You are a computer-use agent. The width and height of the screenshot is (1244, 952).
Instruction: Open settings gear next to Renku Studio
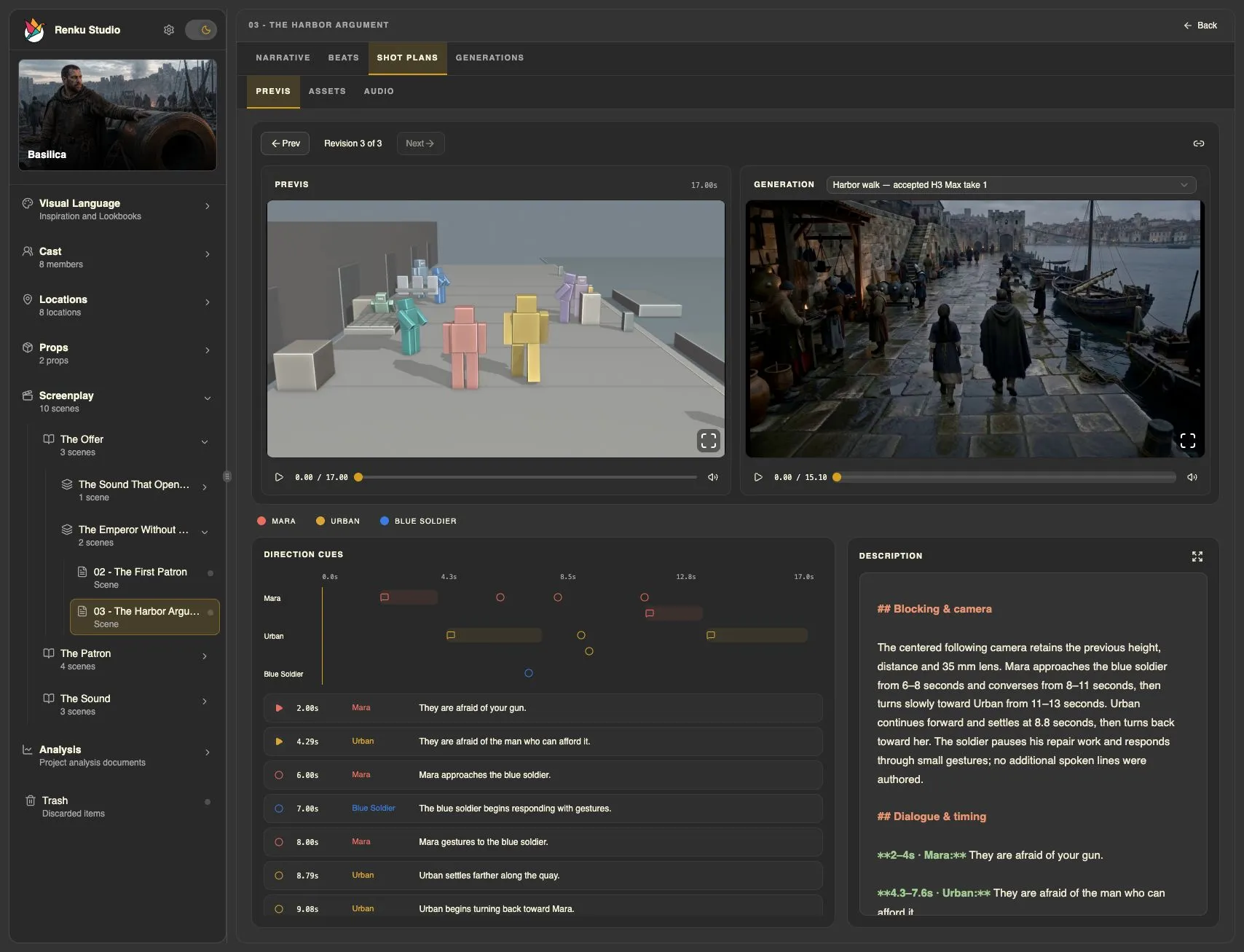click(x=169, y=30)
